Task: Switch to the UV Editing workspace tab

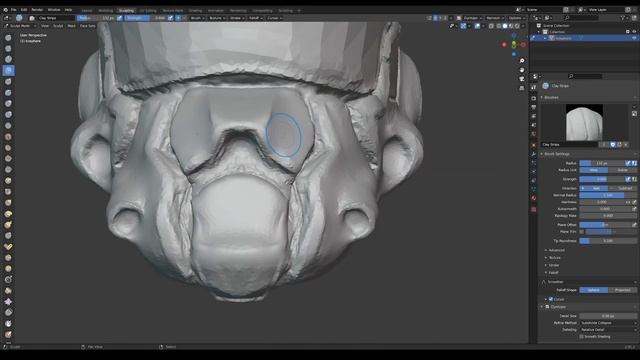Action: pos(148,11)
